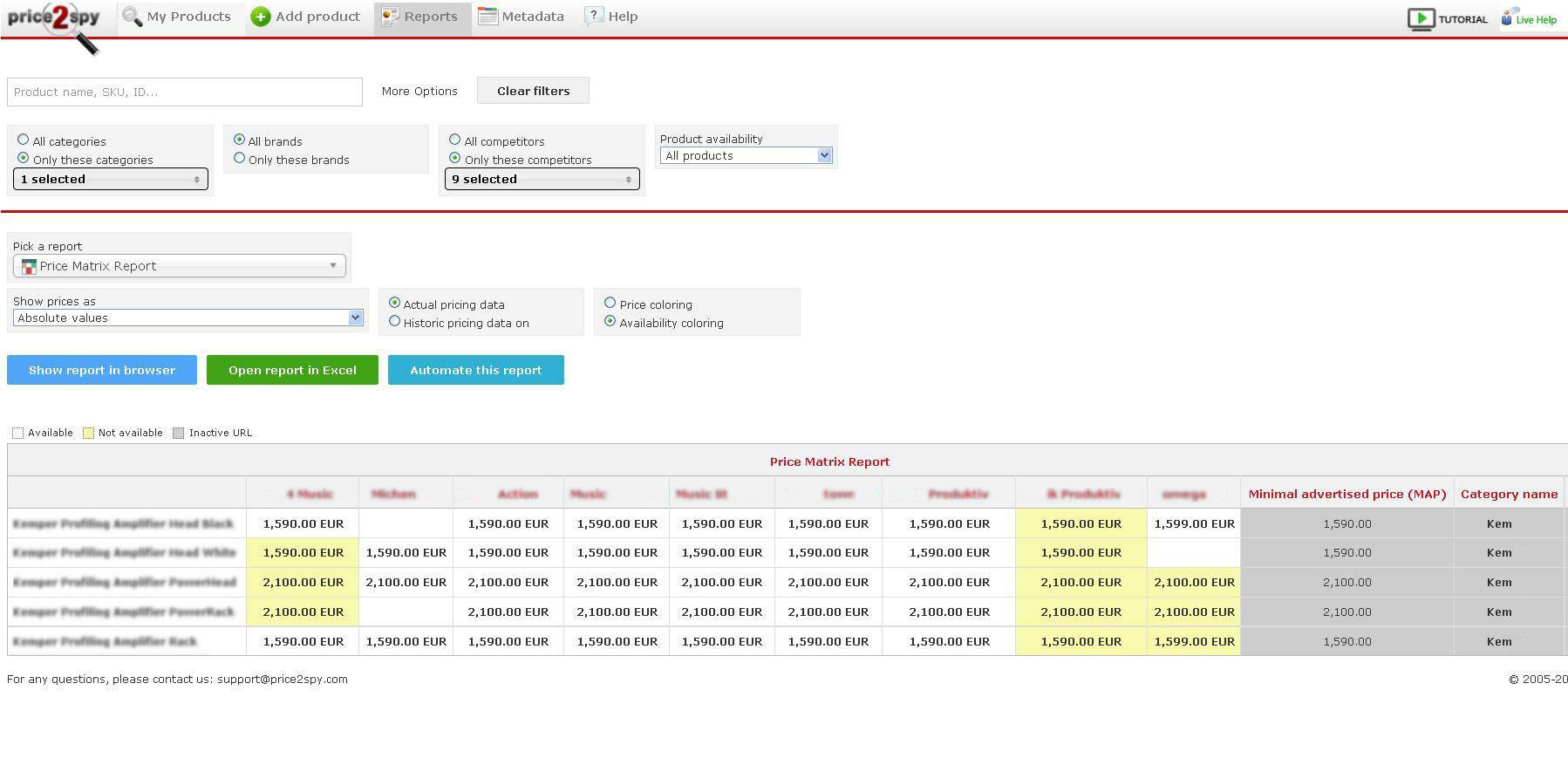The image size is (1568, 779).
Task: Click MAP value 2,100.00 in PowerRack row
Action: [1347, 612]
